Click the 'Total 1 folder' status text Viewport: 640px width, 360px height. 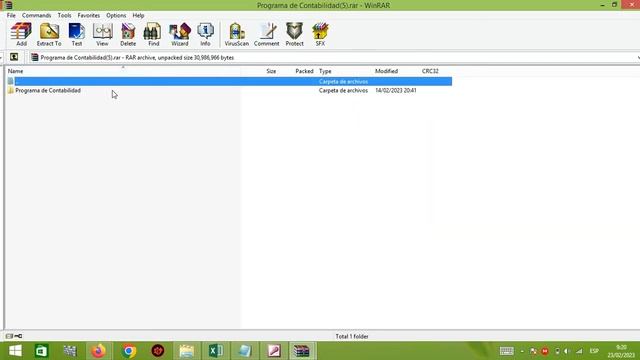point(352,336)
